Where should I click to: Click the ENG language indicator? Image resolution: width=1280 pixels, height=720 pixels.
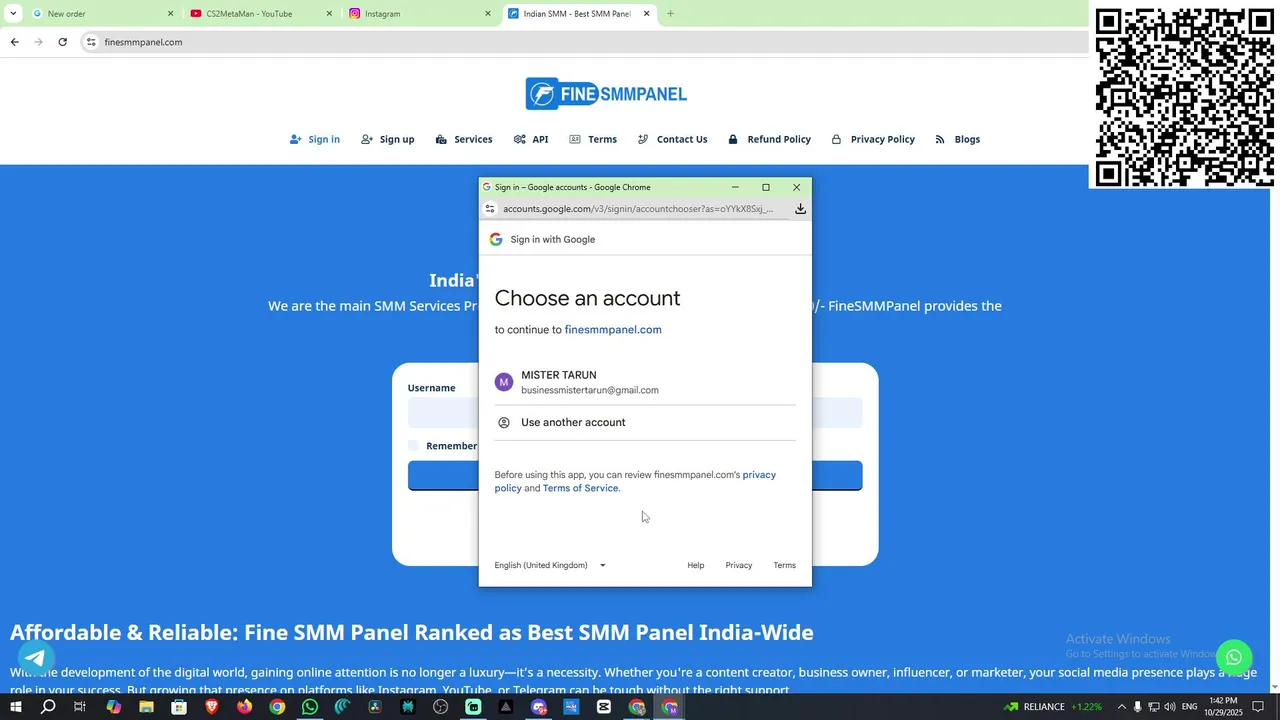coord(1190,707)
